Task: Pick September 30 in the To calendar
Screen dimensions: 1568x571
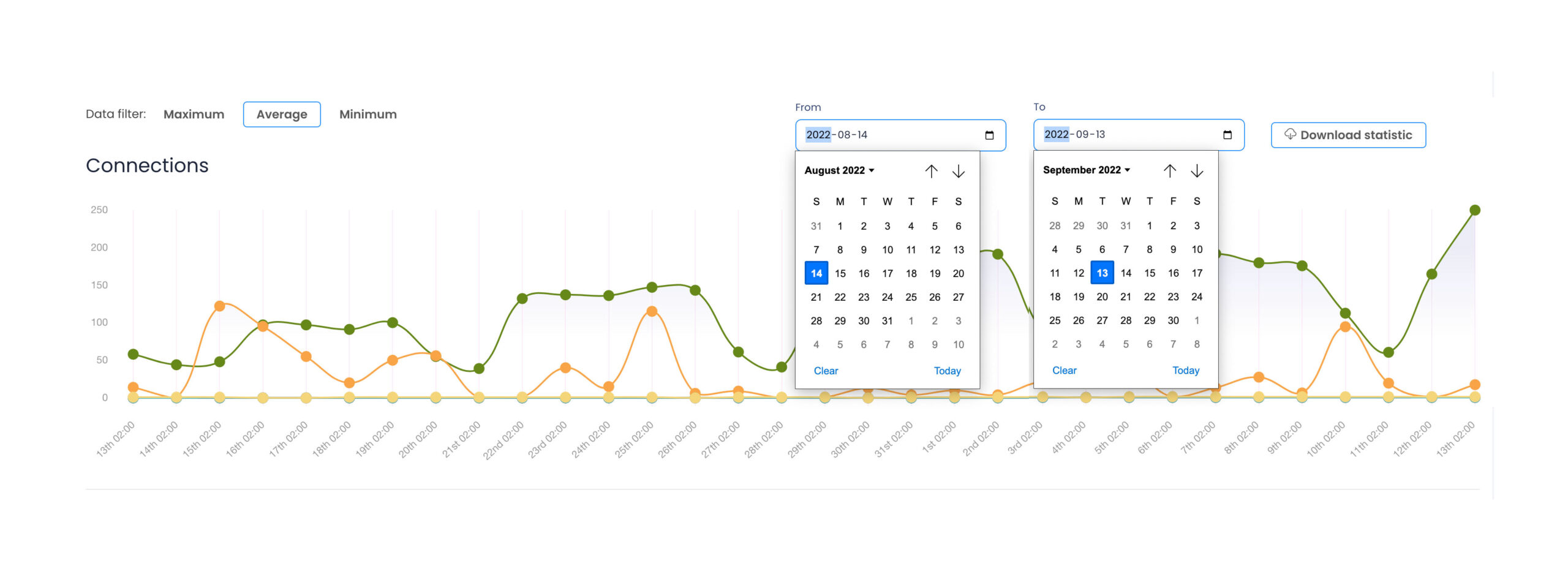Action: (1173, 320)
